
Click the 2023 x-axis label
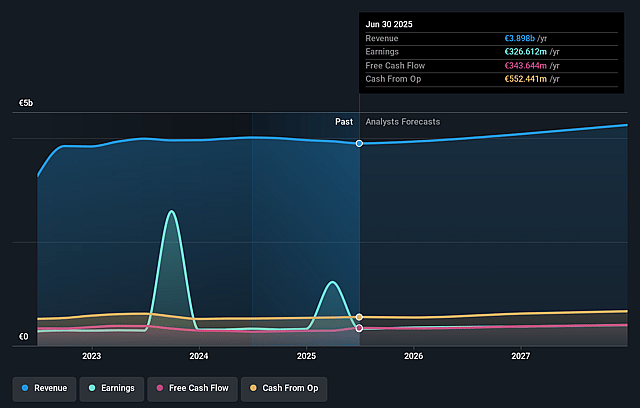(91, 356)
